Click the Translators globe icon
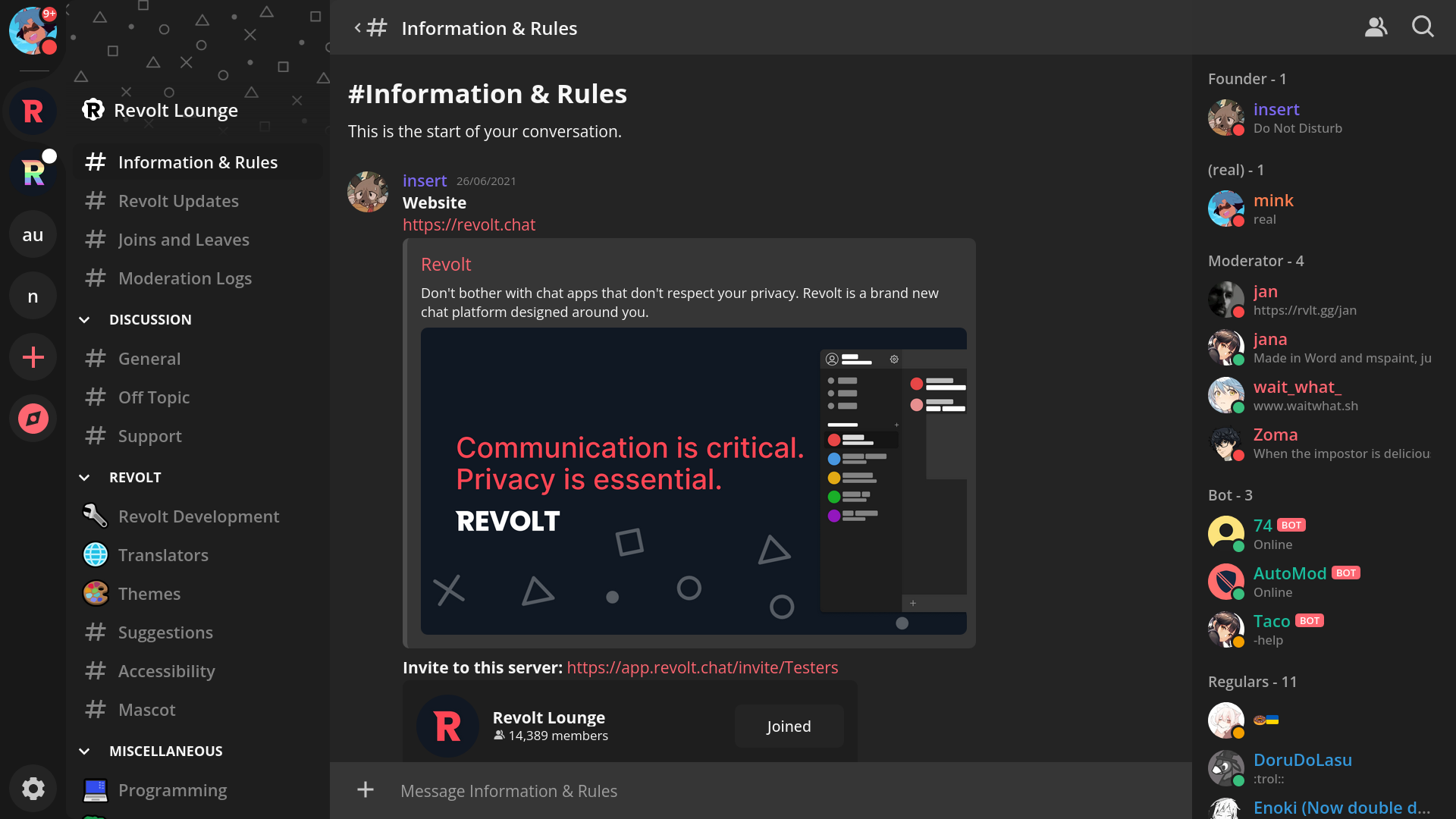Viewport: 1456px width, 819px height. coord(94,555)
